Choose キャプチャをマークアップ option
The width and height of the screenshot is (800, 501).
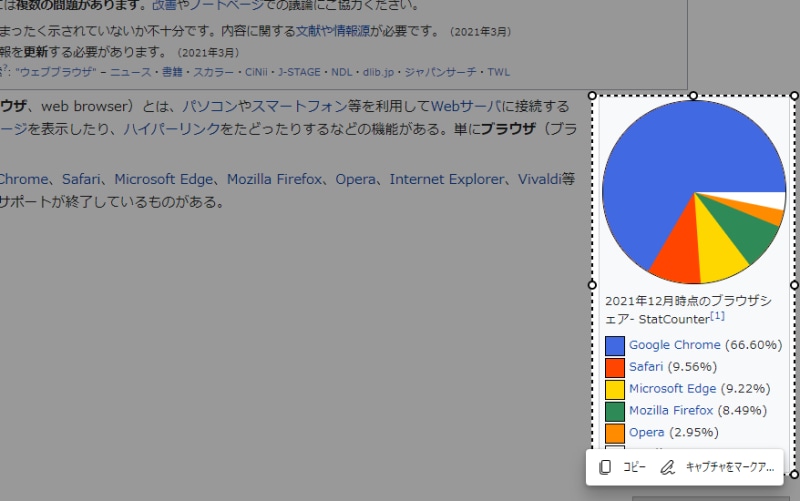click(729, 467)
